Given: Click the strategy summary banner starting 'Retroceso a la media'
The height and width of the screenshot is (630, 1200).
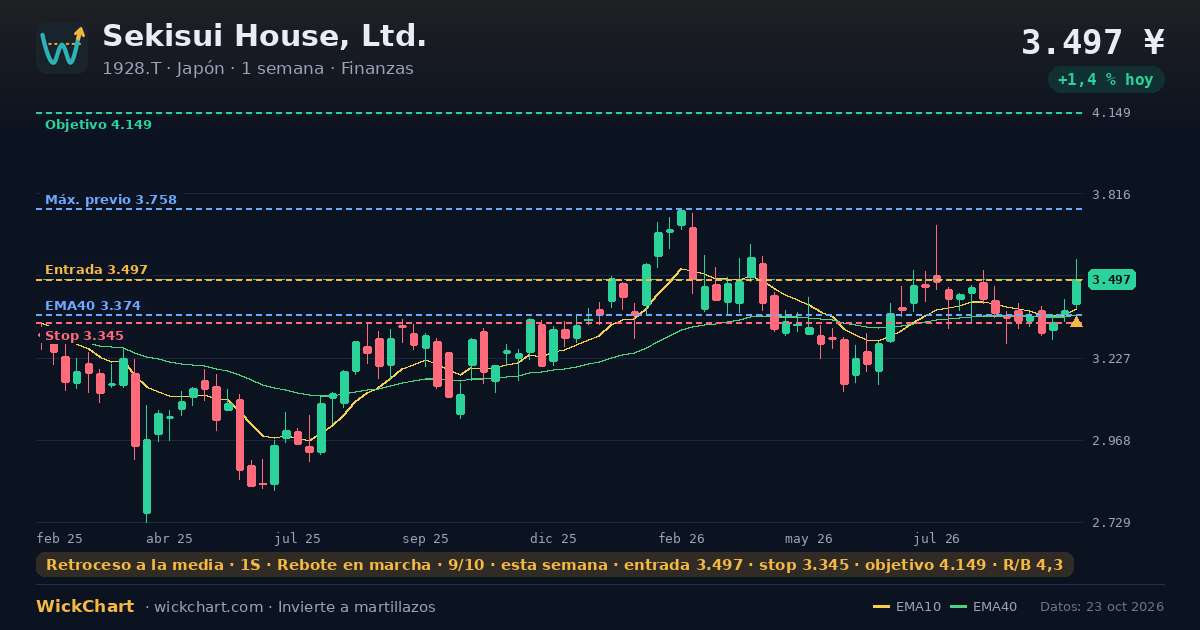Looking at the screenshot, I should [555, 565].
